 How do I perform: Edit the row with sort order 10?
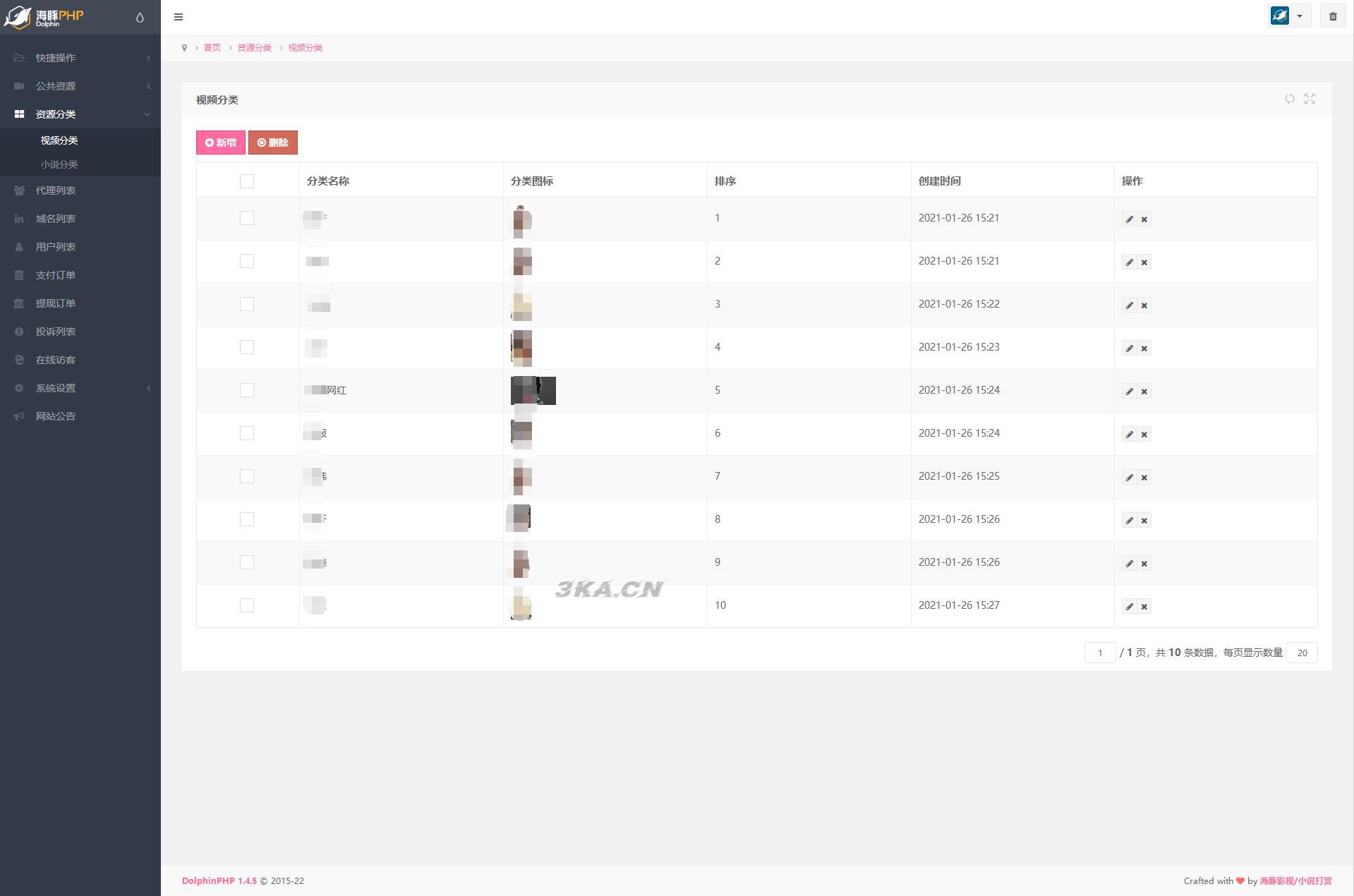click(x=1129, y=607)
